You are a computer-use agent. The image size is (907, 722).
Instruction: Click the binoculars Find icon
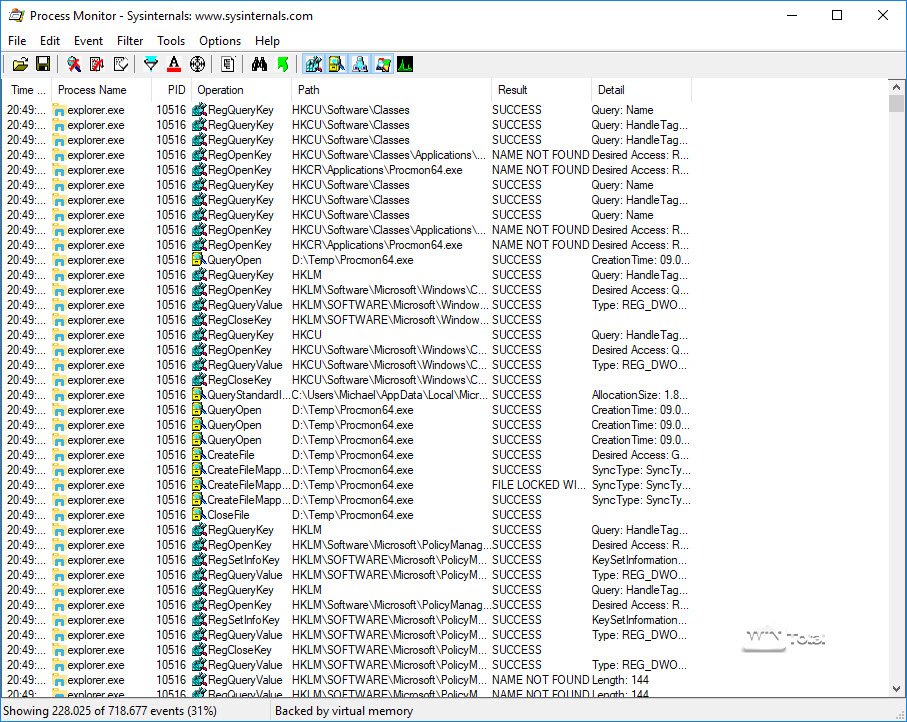259,65
